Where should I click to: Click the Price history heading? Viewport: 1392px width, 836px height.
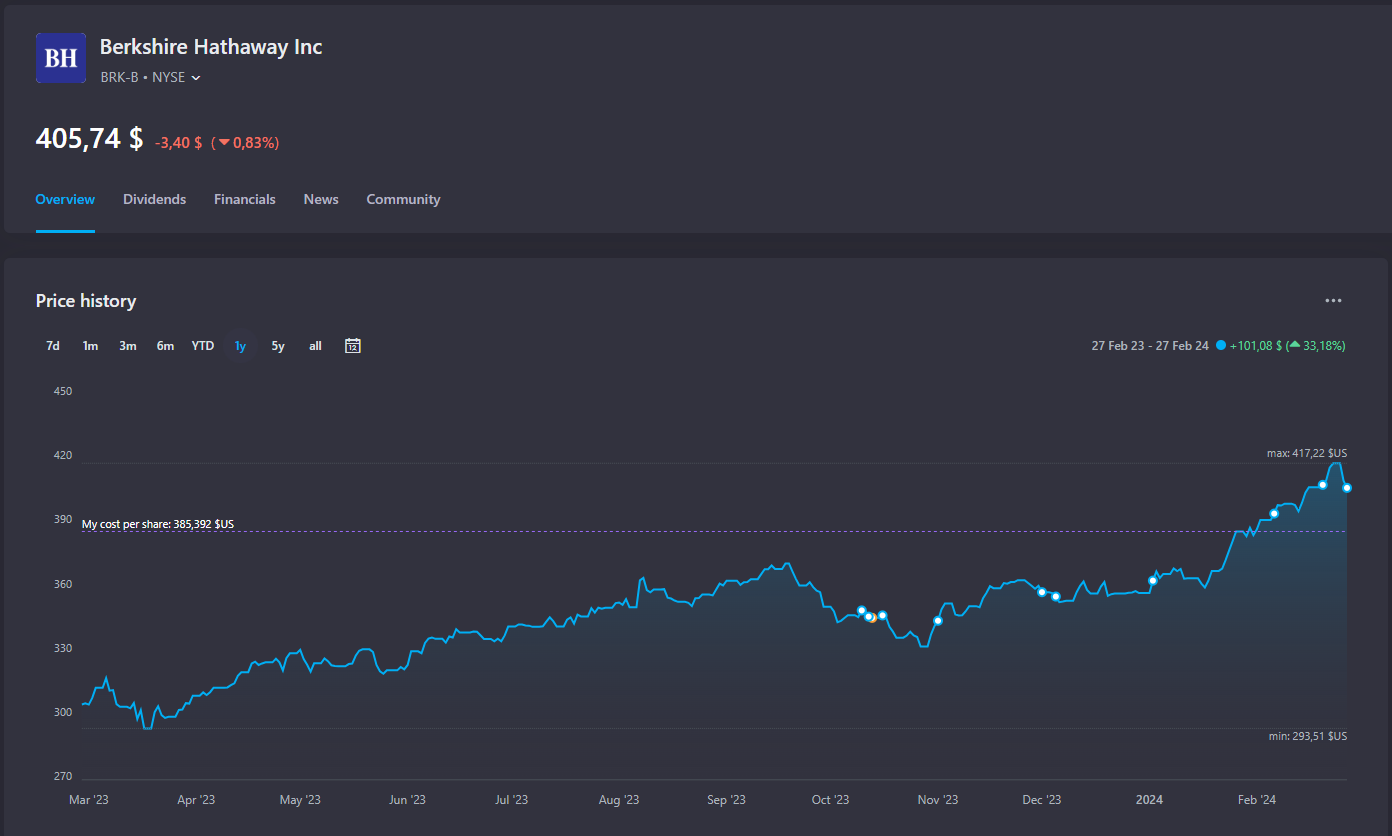86,301
